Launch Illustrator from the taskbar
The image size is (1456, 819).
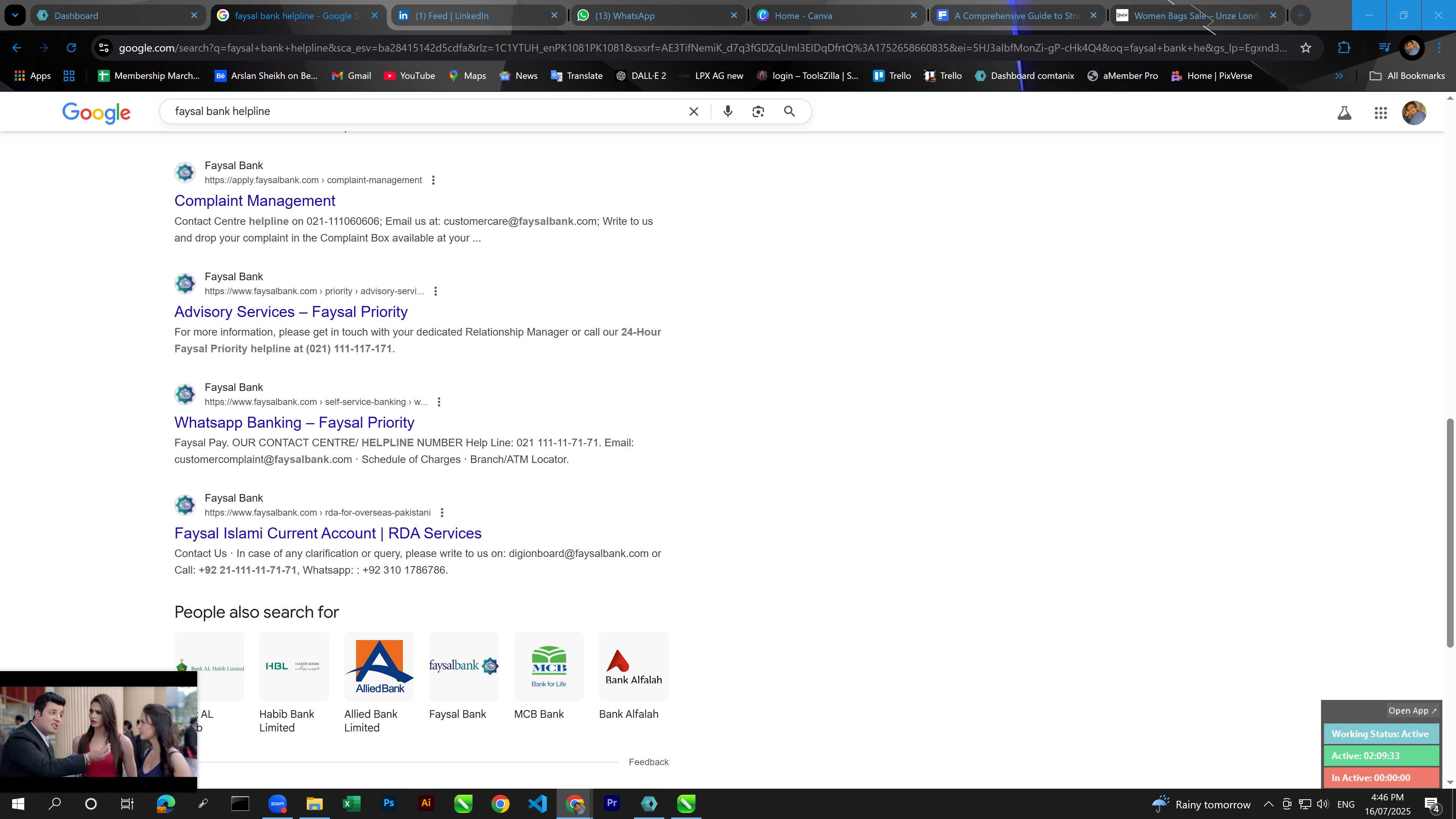coord(425,803)
